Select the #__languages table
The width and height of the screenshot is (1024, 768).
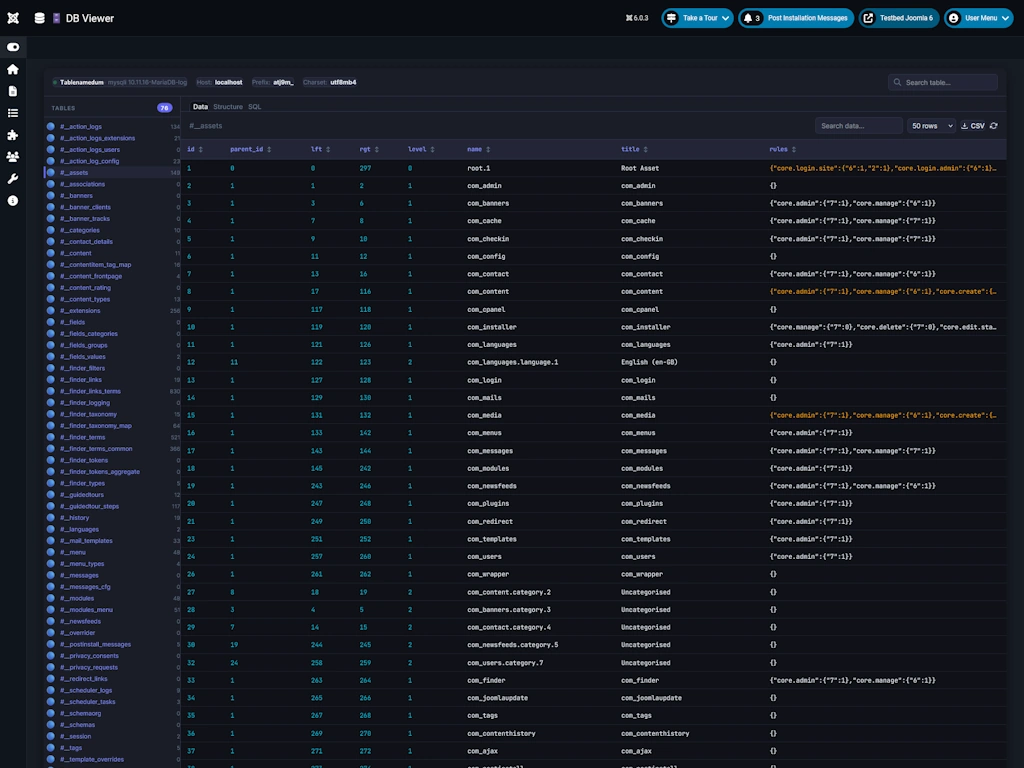pyautogui.click(x=112, y=530)
